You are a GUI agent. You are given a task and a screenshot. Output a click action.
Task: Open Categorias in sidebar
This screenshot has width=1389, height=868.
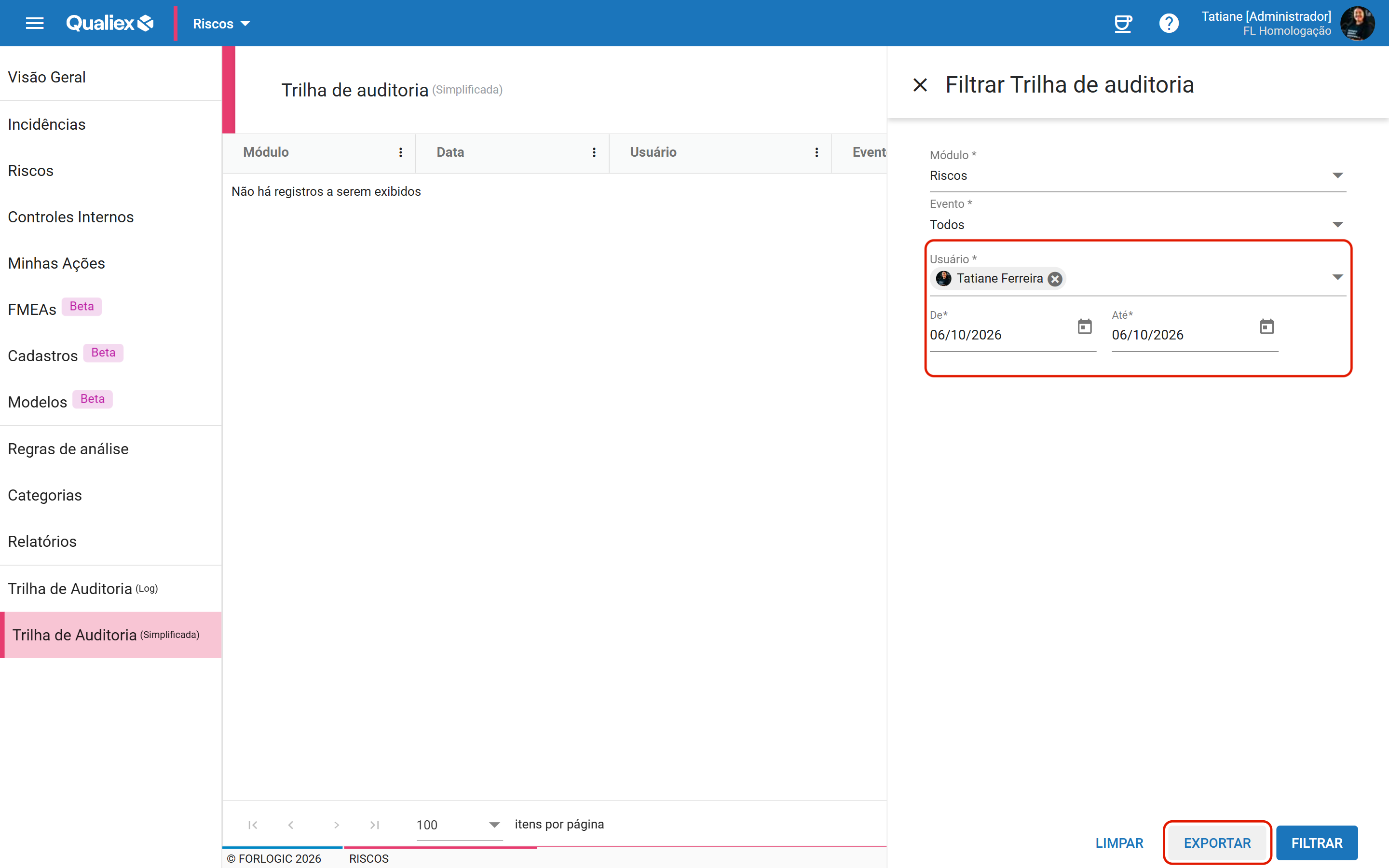tap(111, 495)
